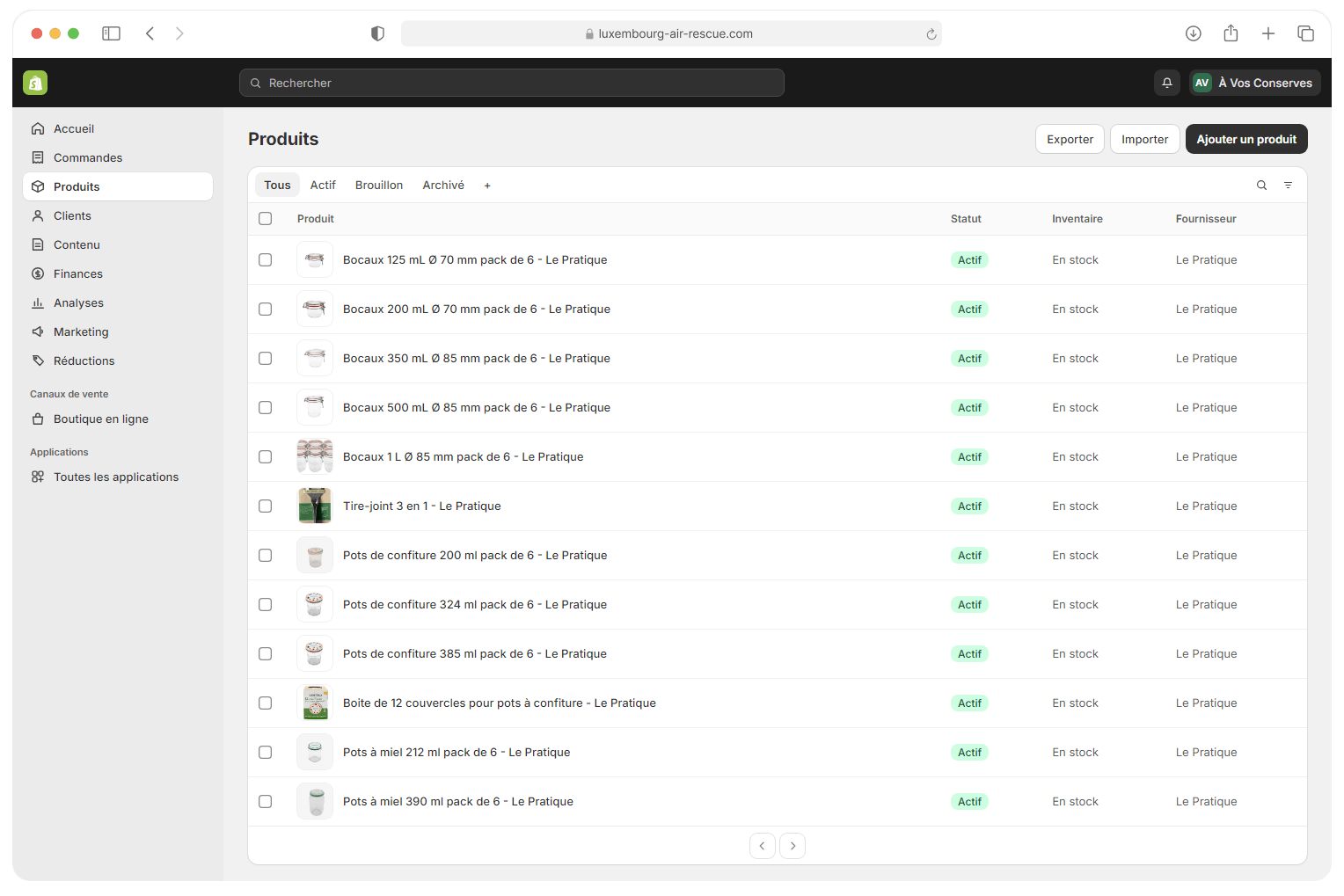Click the privacy shield icon

pyautogui.click(x=377, y=33)
